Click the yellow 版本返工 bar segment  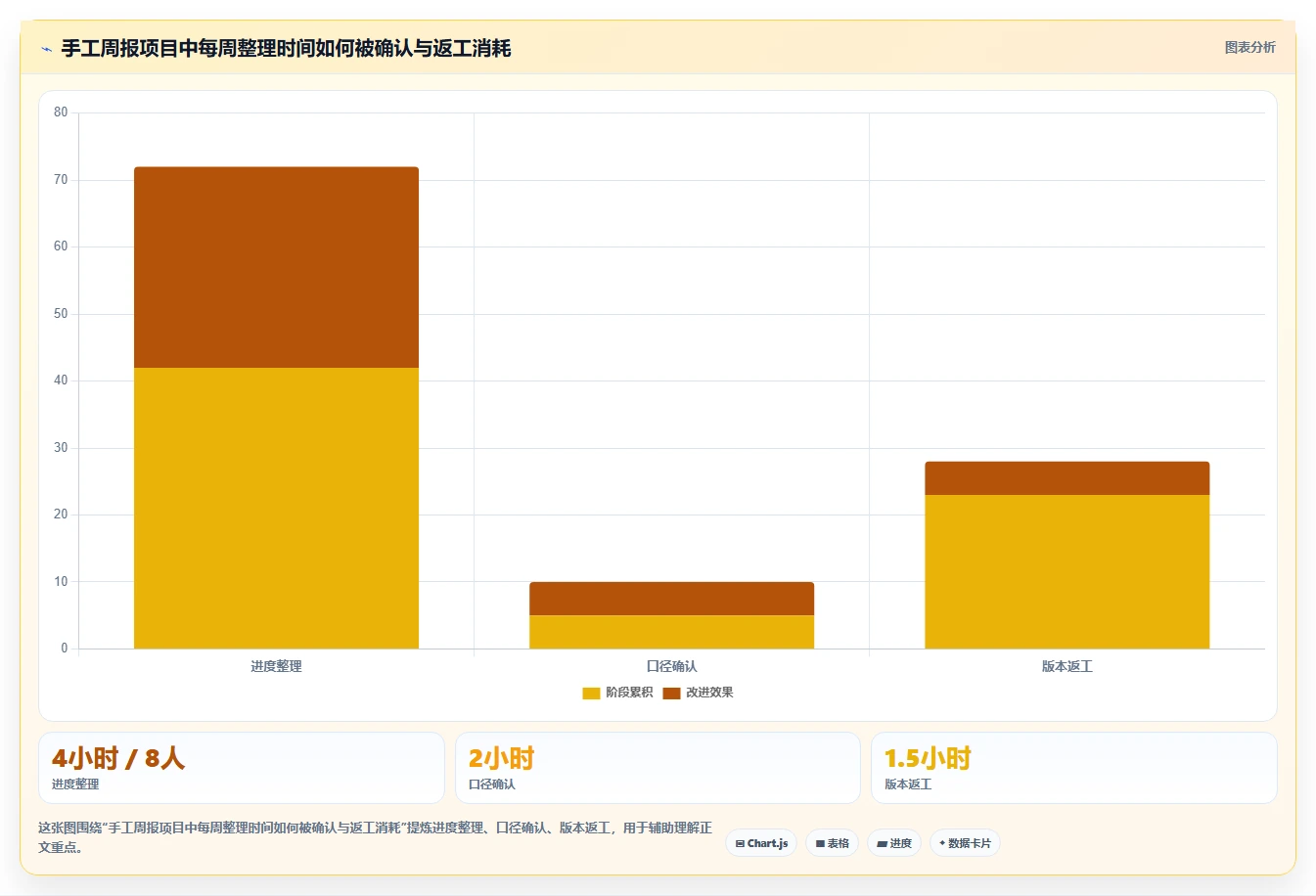(x=1066, y=571)
